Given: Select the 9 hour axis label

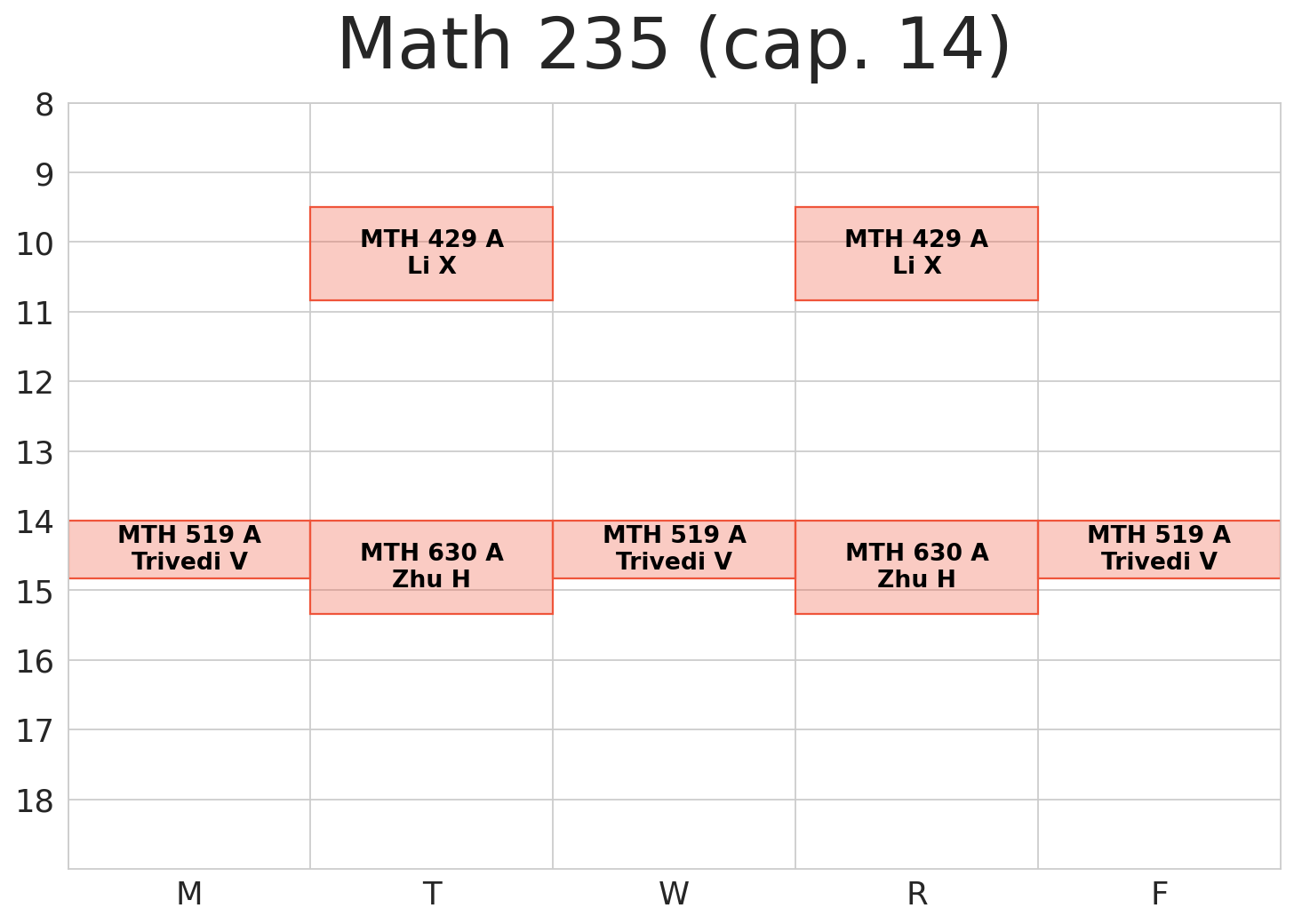Looking at the screenshot, I should tap(44, 174).
